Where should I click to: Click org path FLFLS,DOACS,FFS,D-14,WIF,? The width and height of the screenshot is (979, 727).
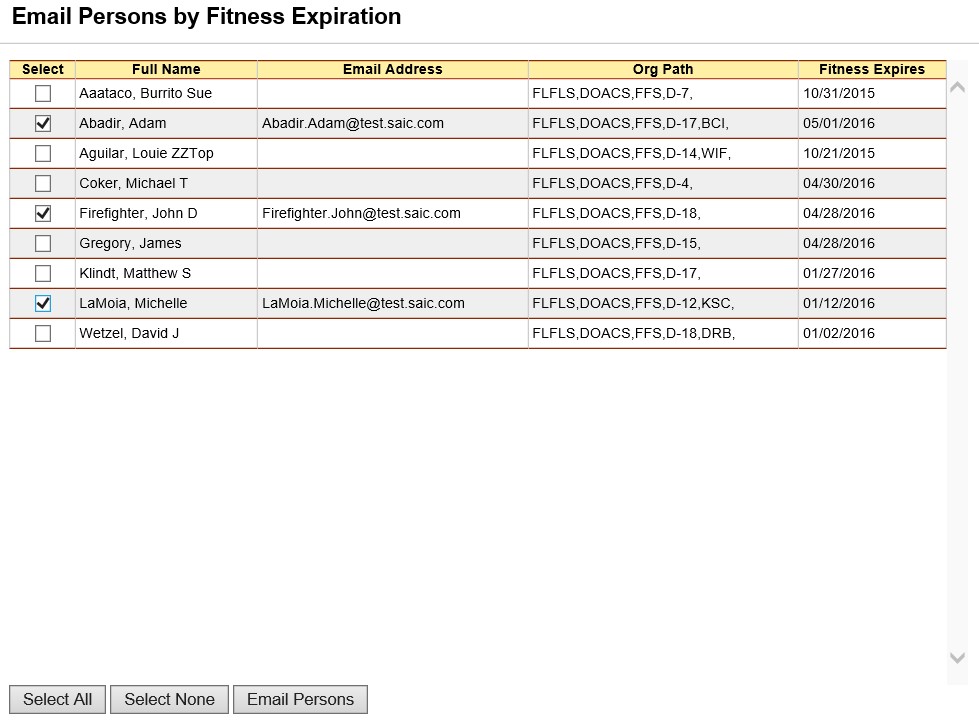coord(632,154)
